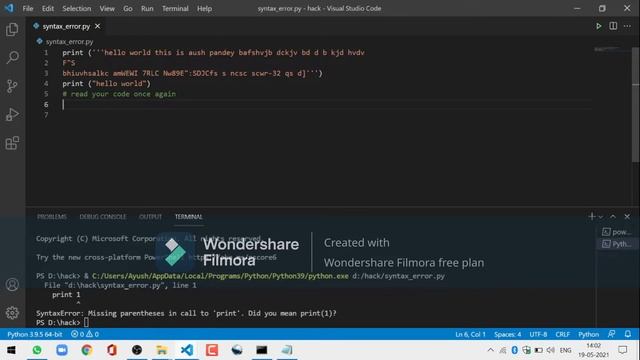Open Source Control view
This screenshot has height=360, width=640.
point(12,86)
